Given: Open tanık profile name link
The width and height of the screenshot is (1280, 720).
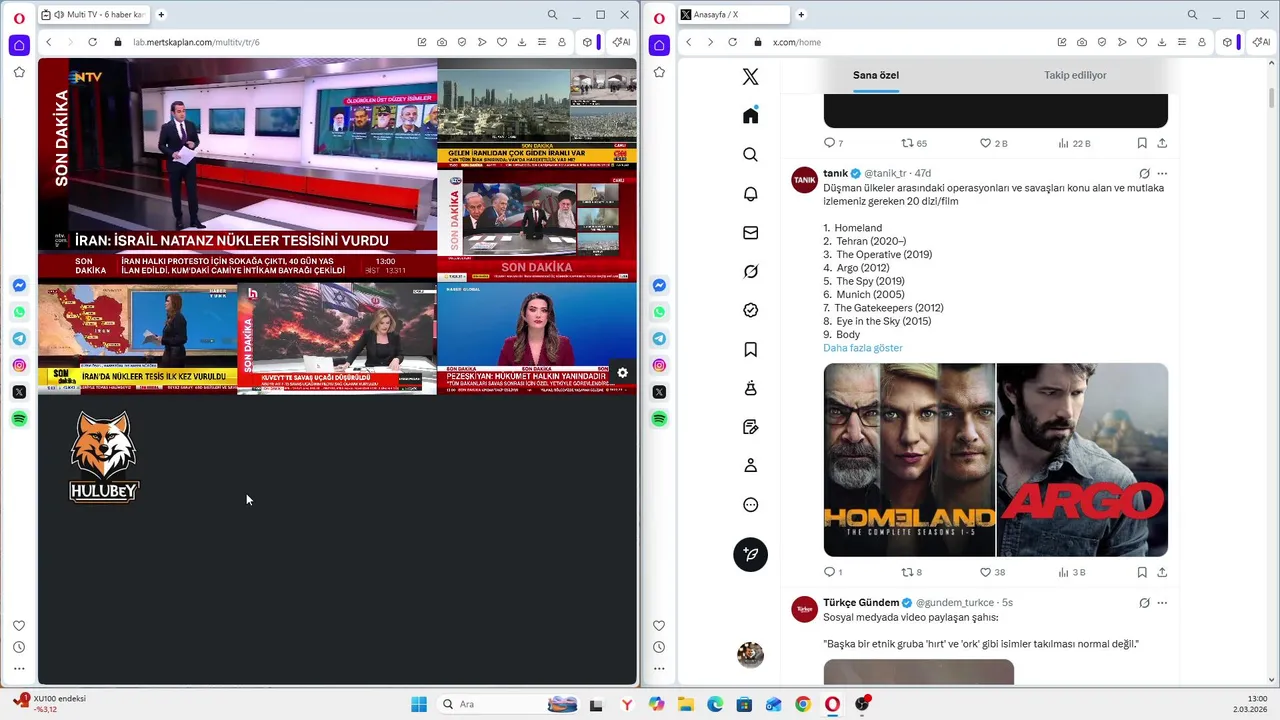Looking at the screenshot, I should pyautogui.click(x=835, y=173).
